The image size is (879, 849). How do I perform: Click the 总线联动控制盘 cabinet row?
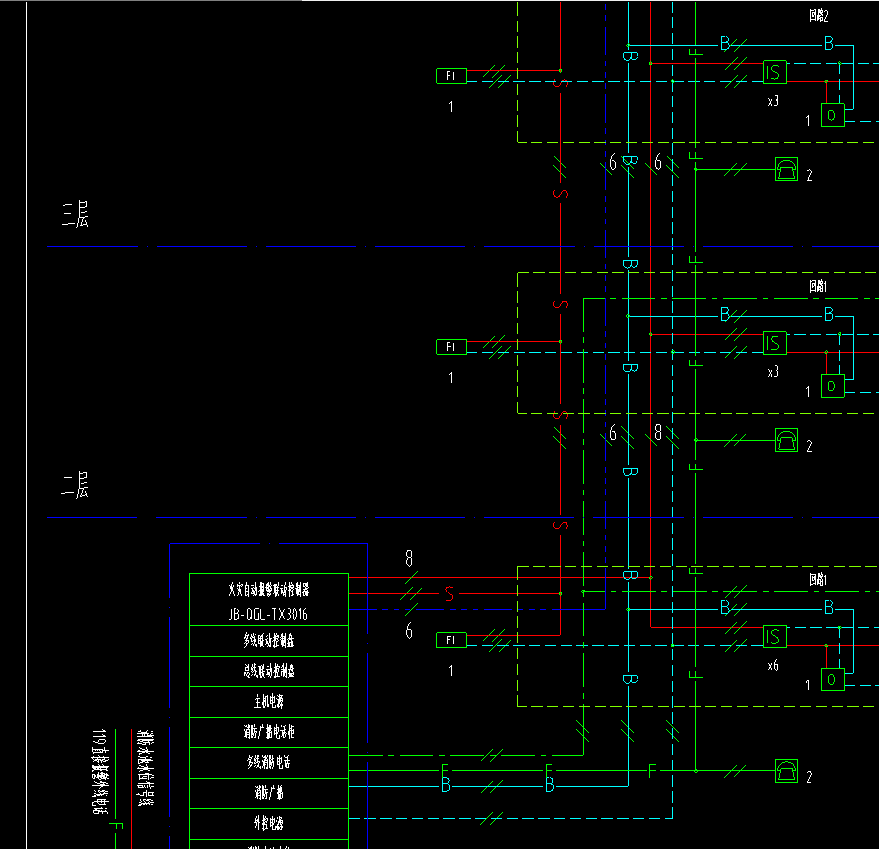click(269, 671)
